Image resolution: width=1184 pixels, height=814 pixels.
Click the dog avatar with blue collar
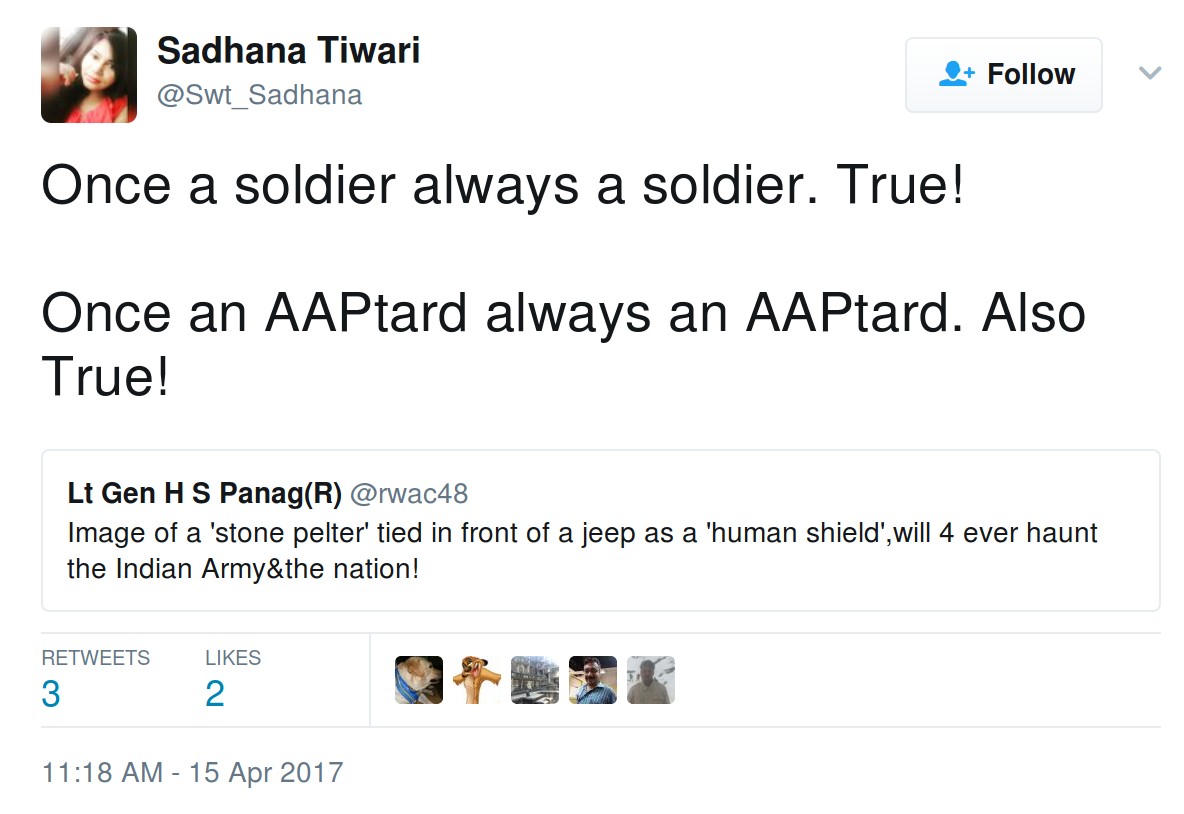tap(419, 680)
